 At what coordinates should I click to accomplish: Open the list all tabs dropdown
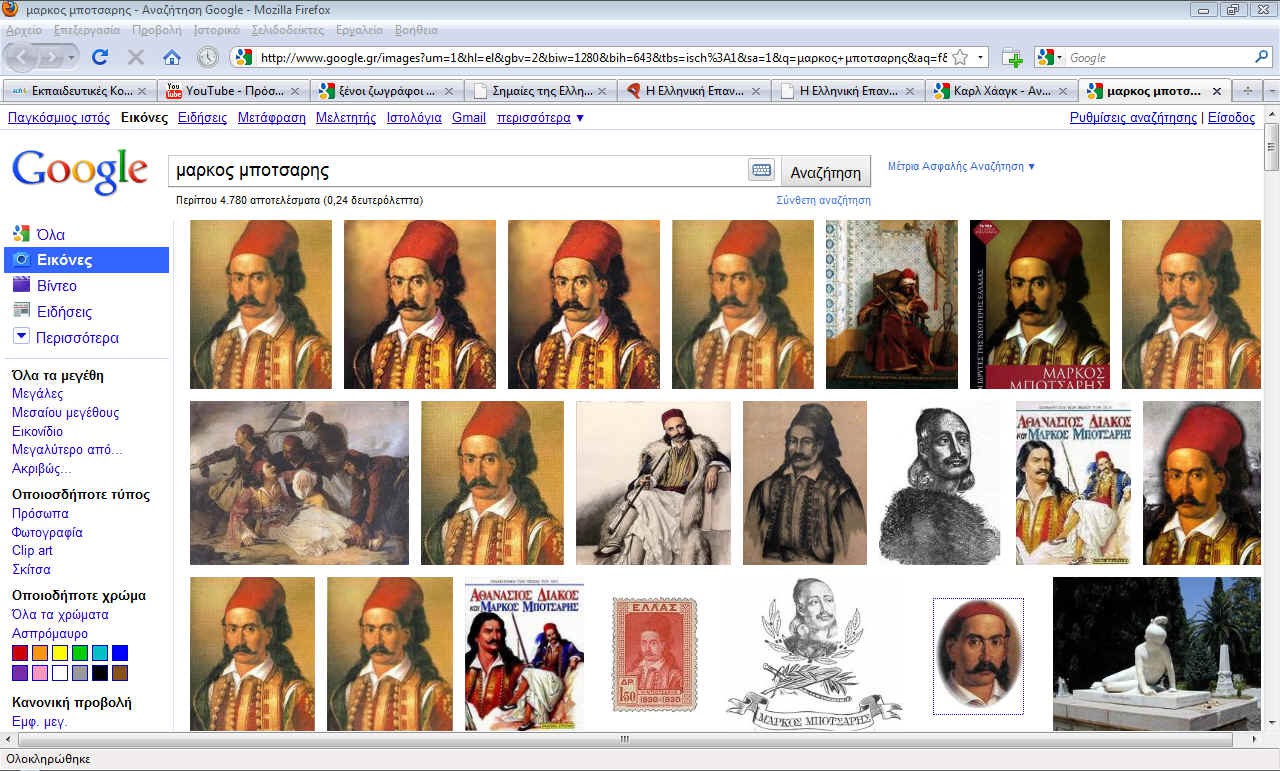[1271, 91]
